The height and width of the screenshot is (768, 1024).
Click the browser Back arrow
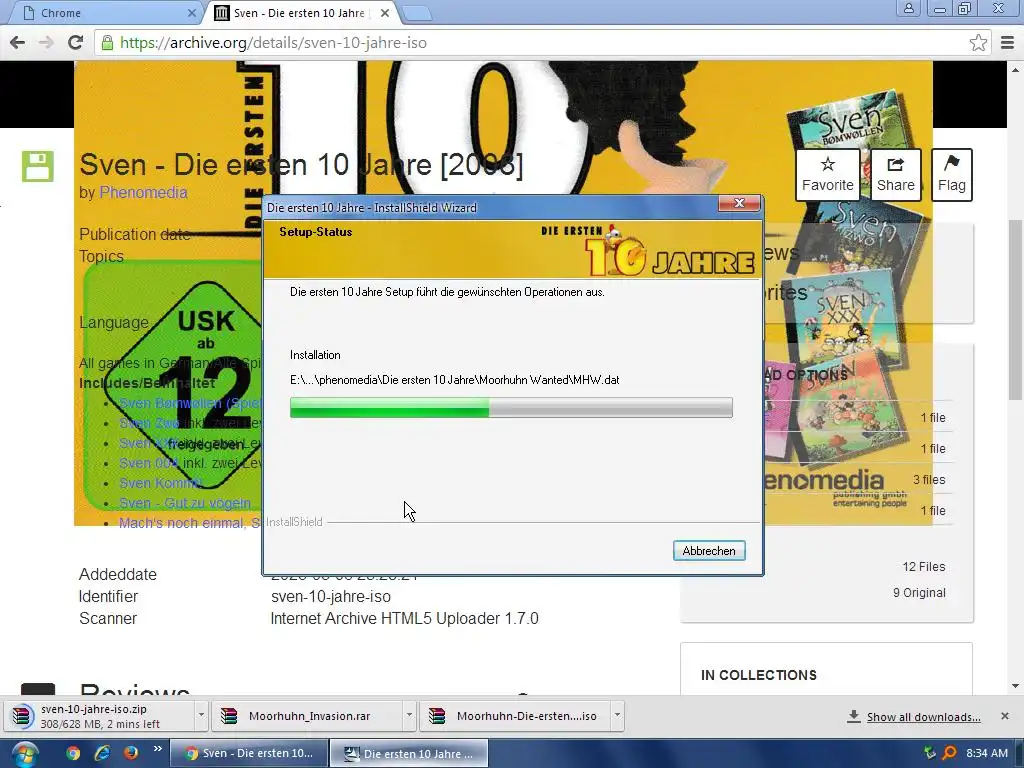(18, 43)
